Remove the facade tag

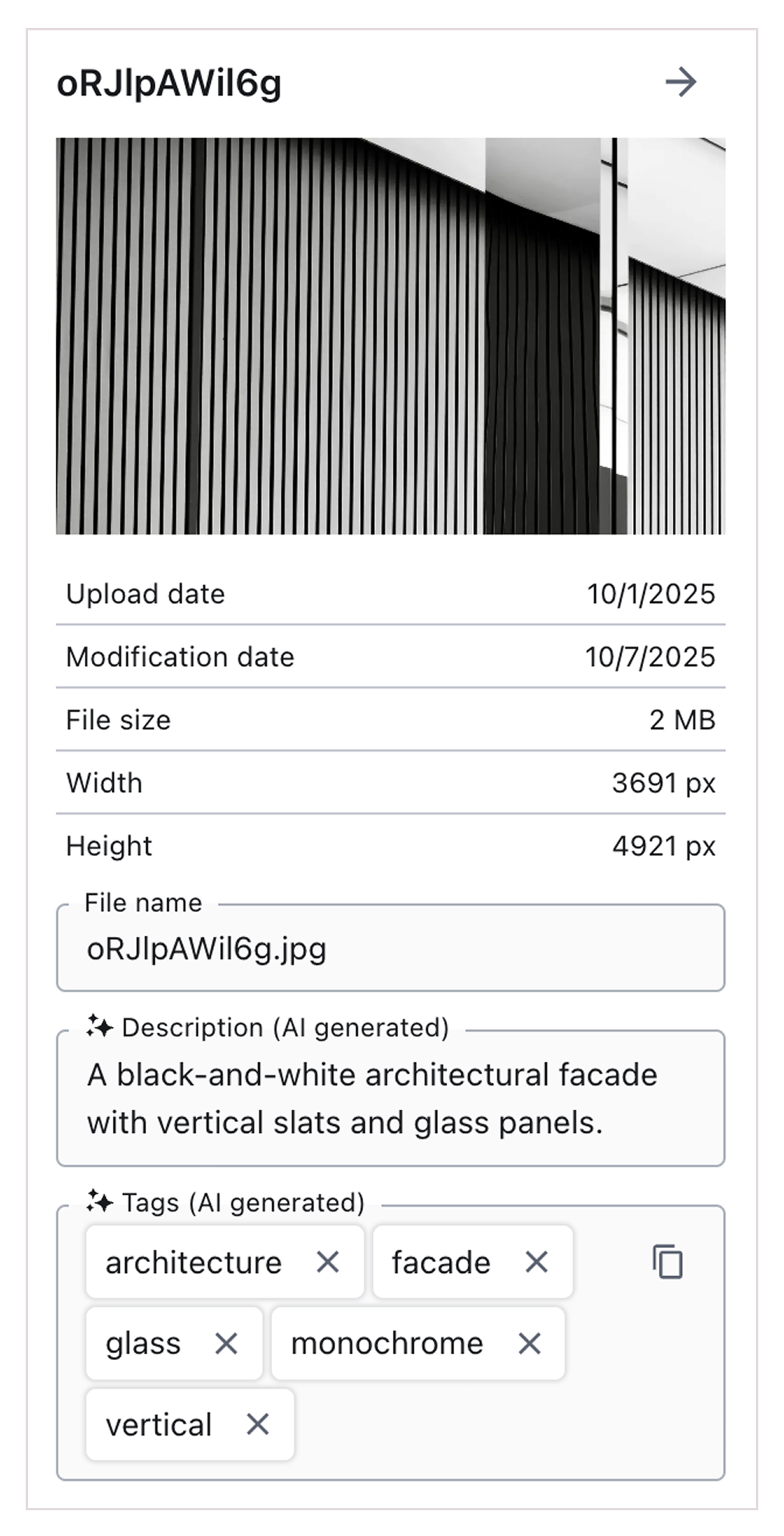538,1262
